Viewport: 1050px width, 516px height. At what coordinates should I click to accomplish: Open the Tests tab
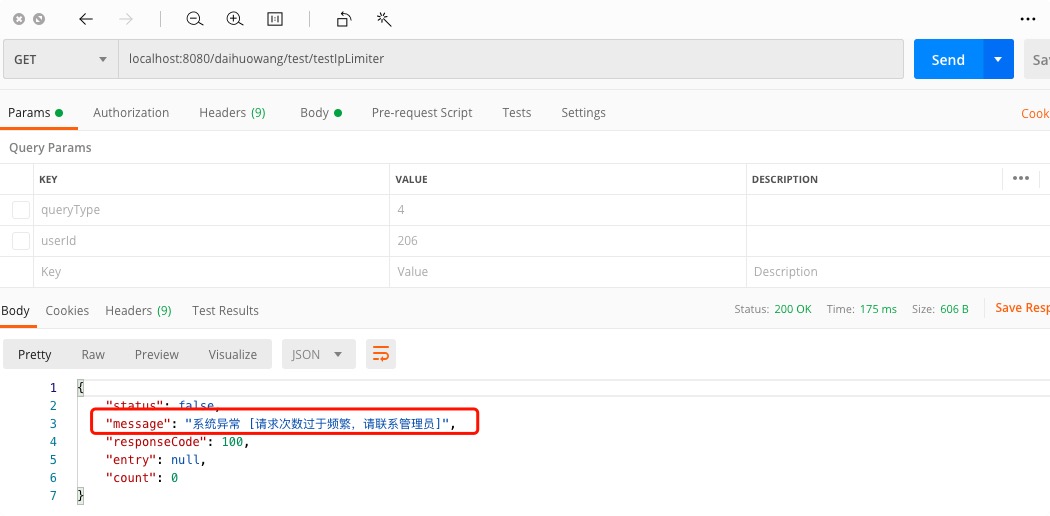[x=517, y=112]
